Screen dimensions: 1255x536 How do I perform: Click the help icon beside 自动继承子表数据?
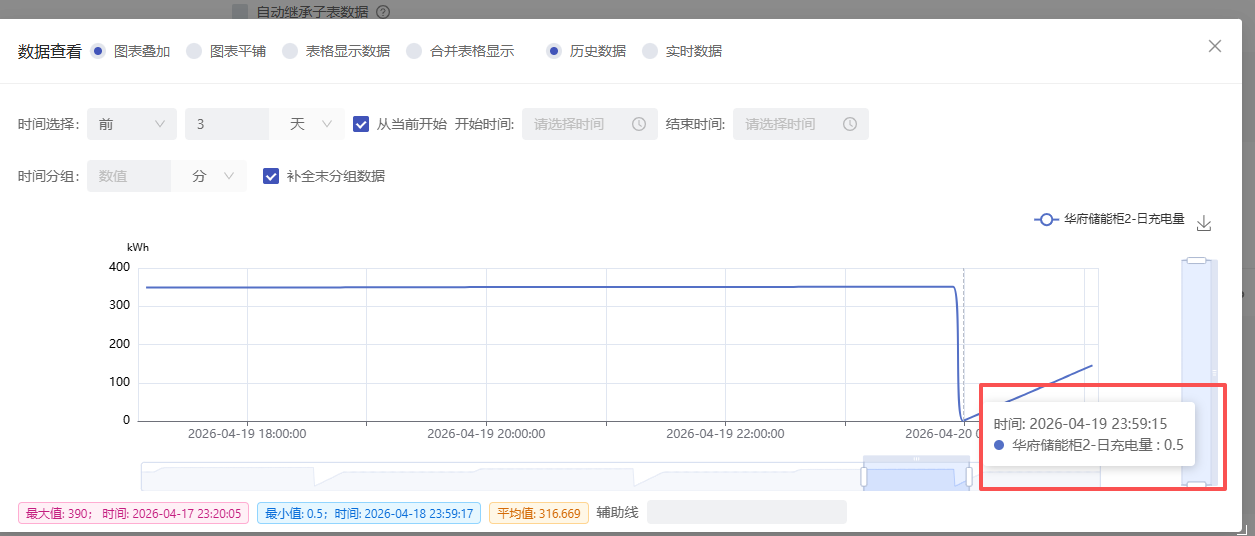383,12
